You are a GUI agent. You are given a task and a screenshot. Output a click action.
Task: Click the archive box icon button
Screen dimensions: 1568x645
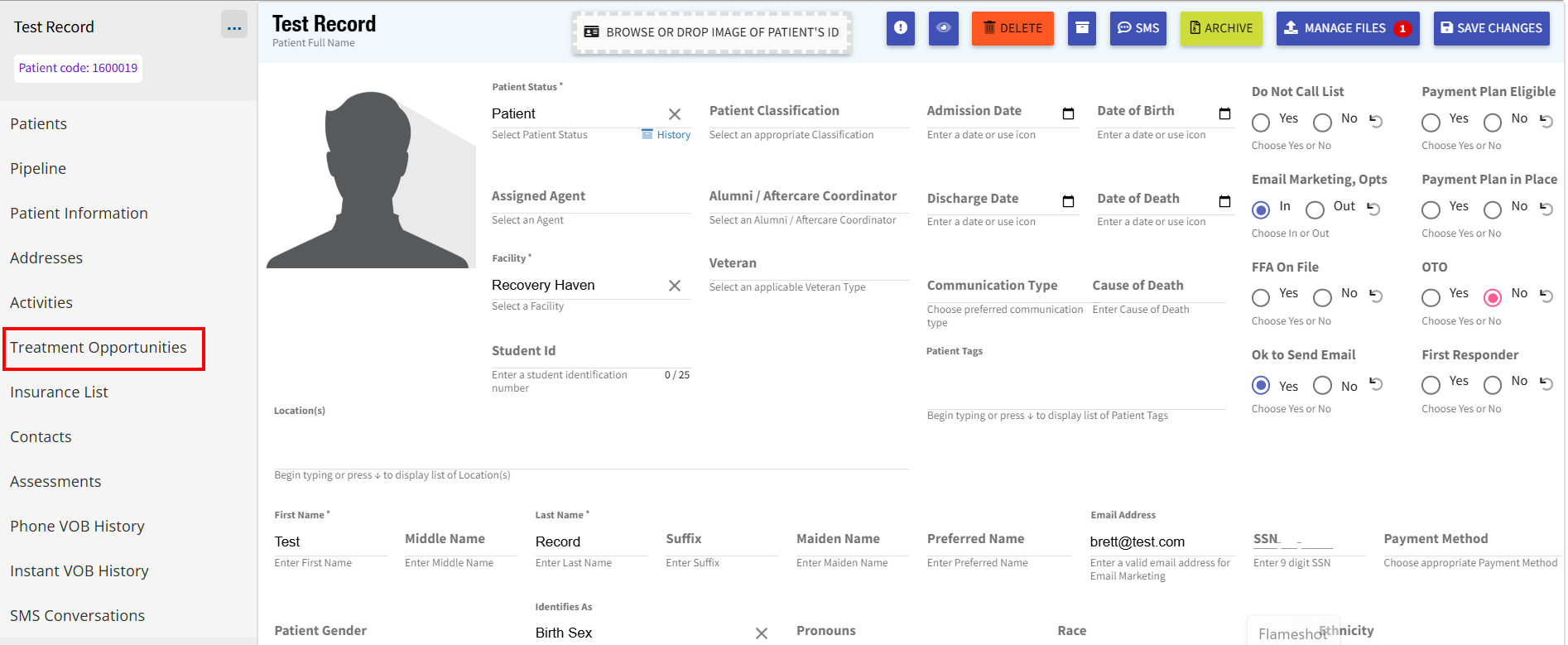(x=1081, y=28)
